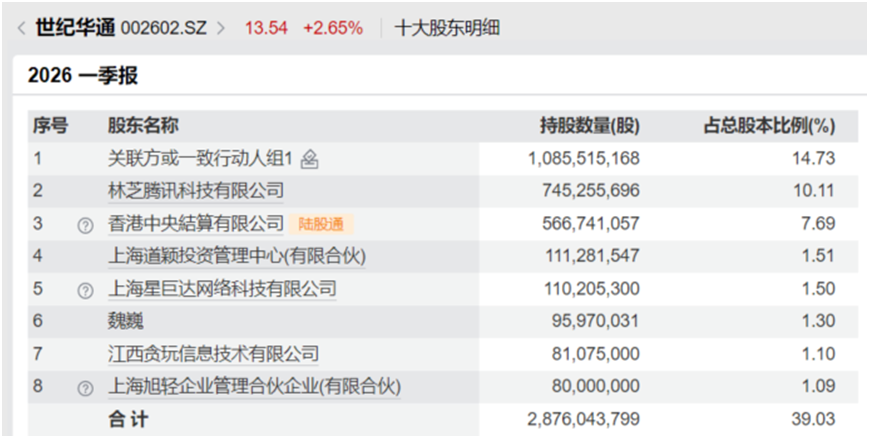Click ratio value 1.10
Image resolution: width=869 pixels, height=438 pixels.
(818, 354)
